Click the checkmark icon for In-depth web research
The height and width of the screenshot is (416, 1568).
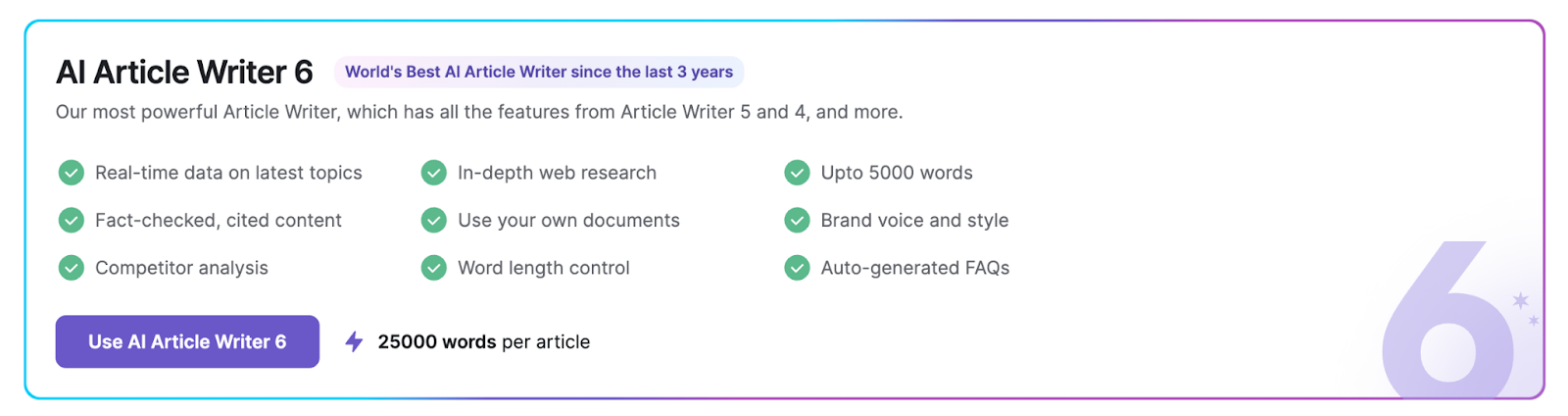point(434,173)
